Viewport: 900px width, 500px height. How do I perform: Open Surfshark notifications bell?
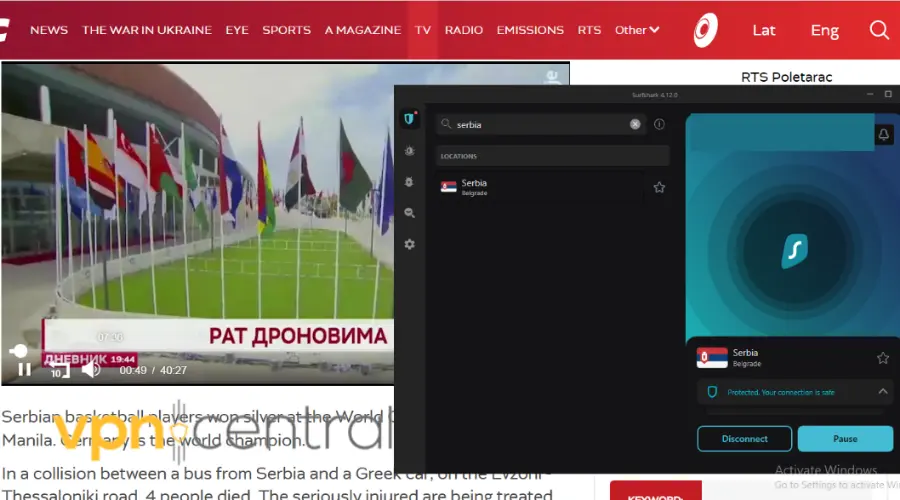pos(884,134)
